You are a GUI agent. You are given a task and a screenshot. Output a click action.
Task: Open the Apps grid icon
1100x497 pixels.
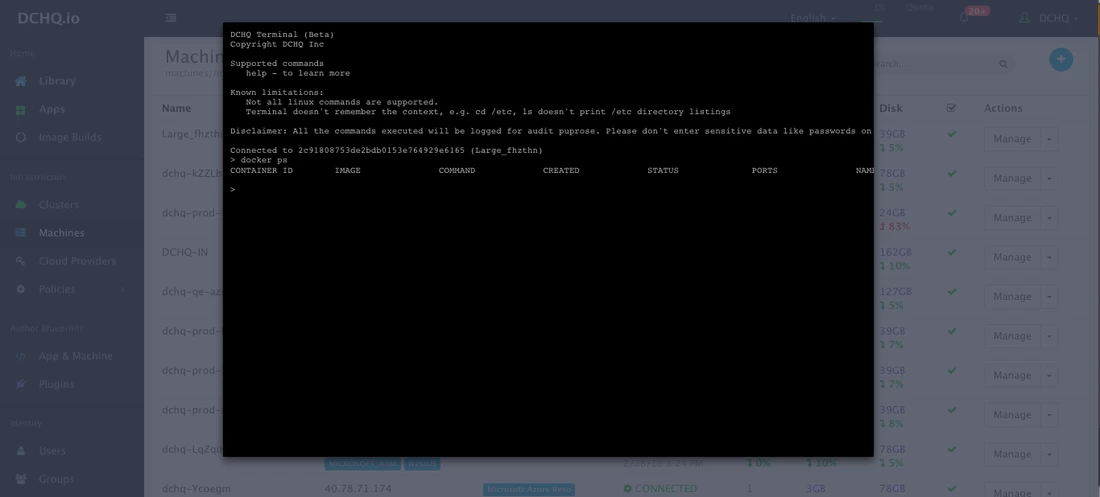coord(21,110)
